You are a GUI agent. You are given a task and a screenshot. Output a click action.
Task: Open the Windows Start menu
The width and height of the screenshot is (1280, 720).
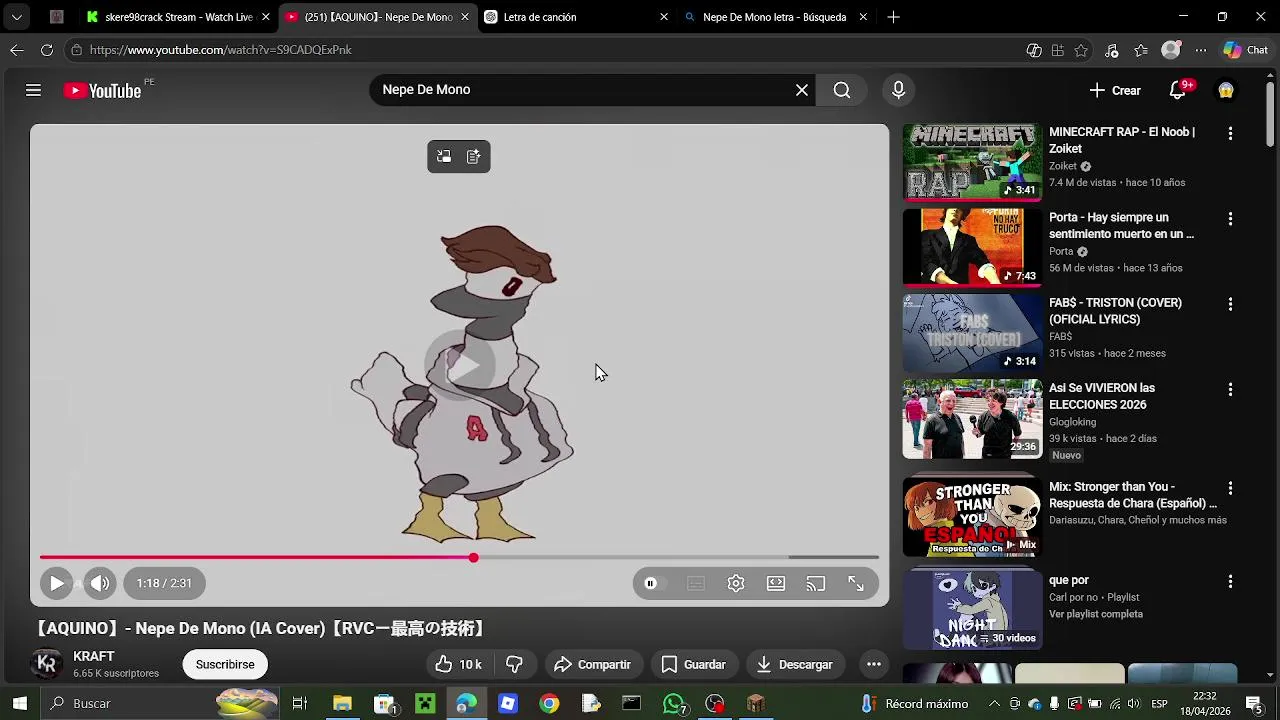point(19,703)
